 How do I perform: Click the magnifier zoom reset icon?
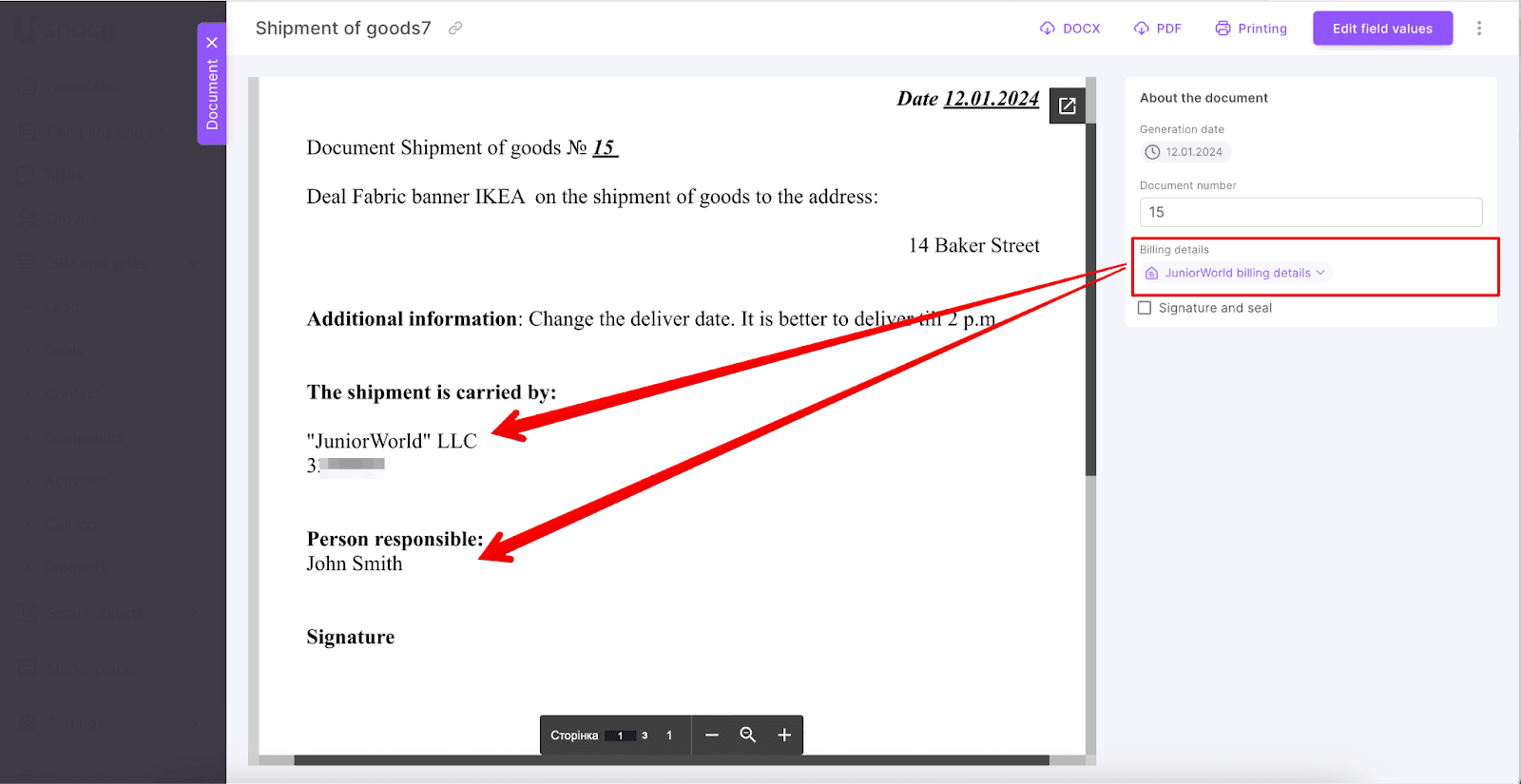point(748,735)
